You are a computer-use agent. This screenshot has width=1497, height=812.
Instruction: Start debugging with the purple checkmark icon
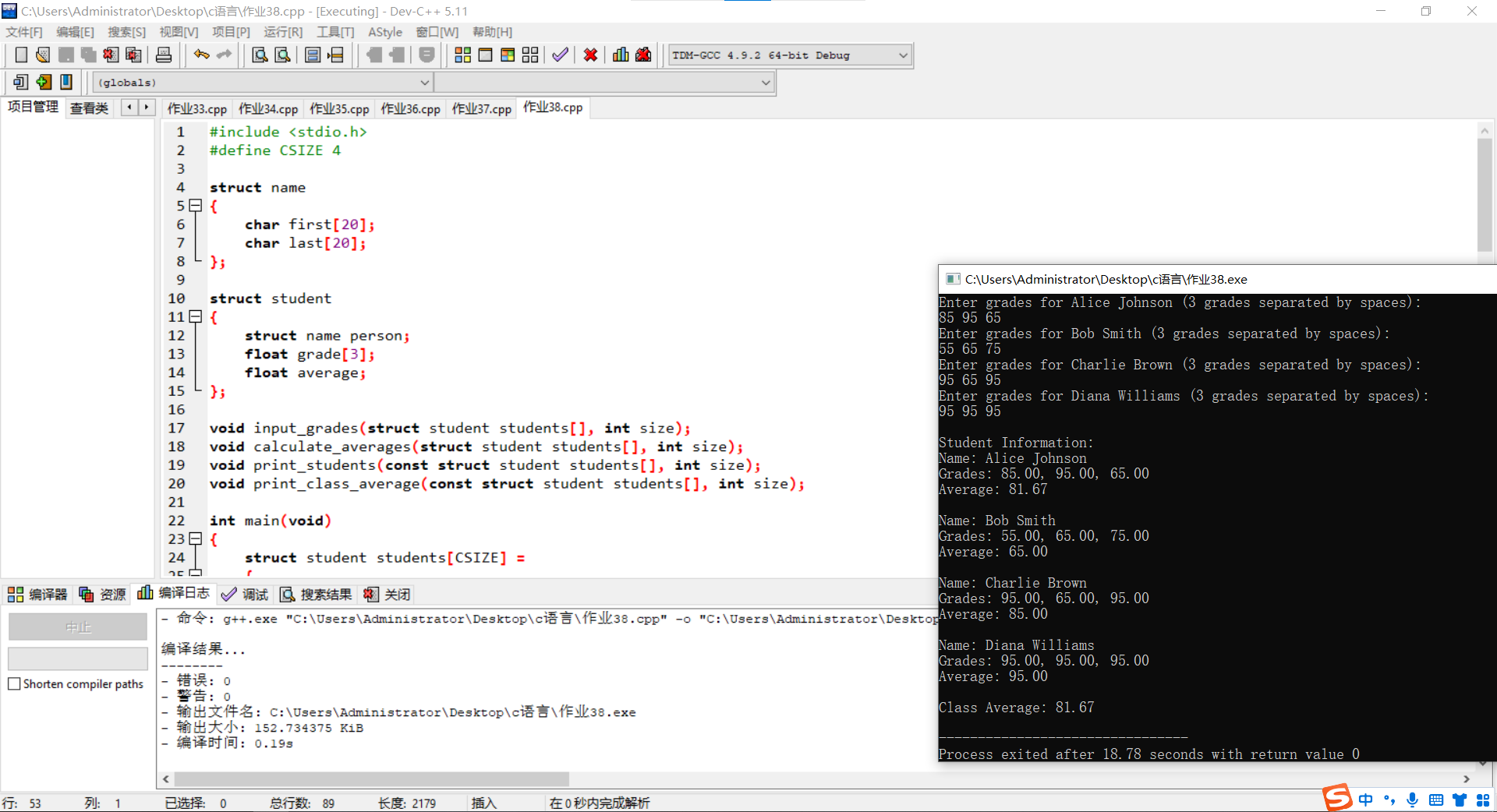[x=560, y=55]
